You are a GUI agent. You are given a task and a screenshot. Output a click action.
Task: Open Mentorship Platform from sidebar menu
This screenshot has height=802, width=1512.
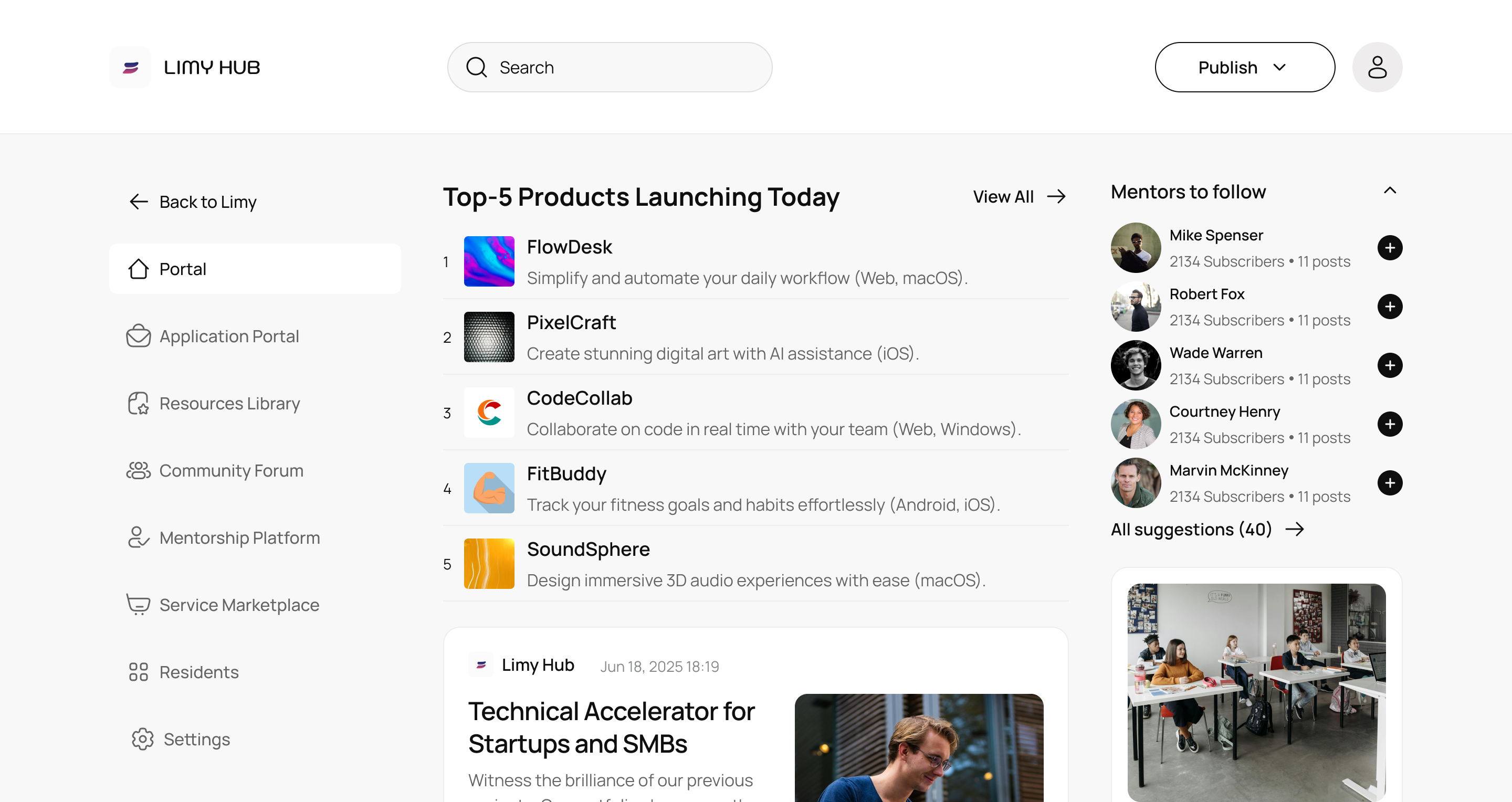(239, 537)
